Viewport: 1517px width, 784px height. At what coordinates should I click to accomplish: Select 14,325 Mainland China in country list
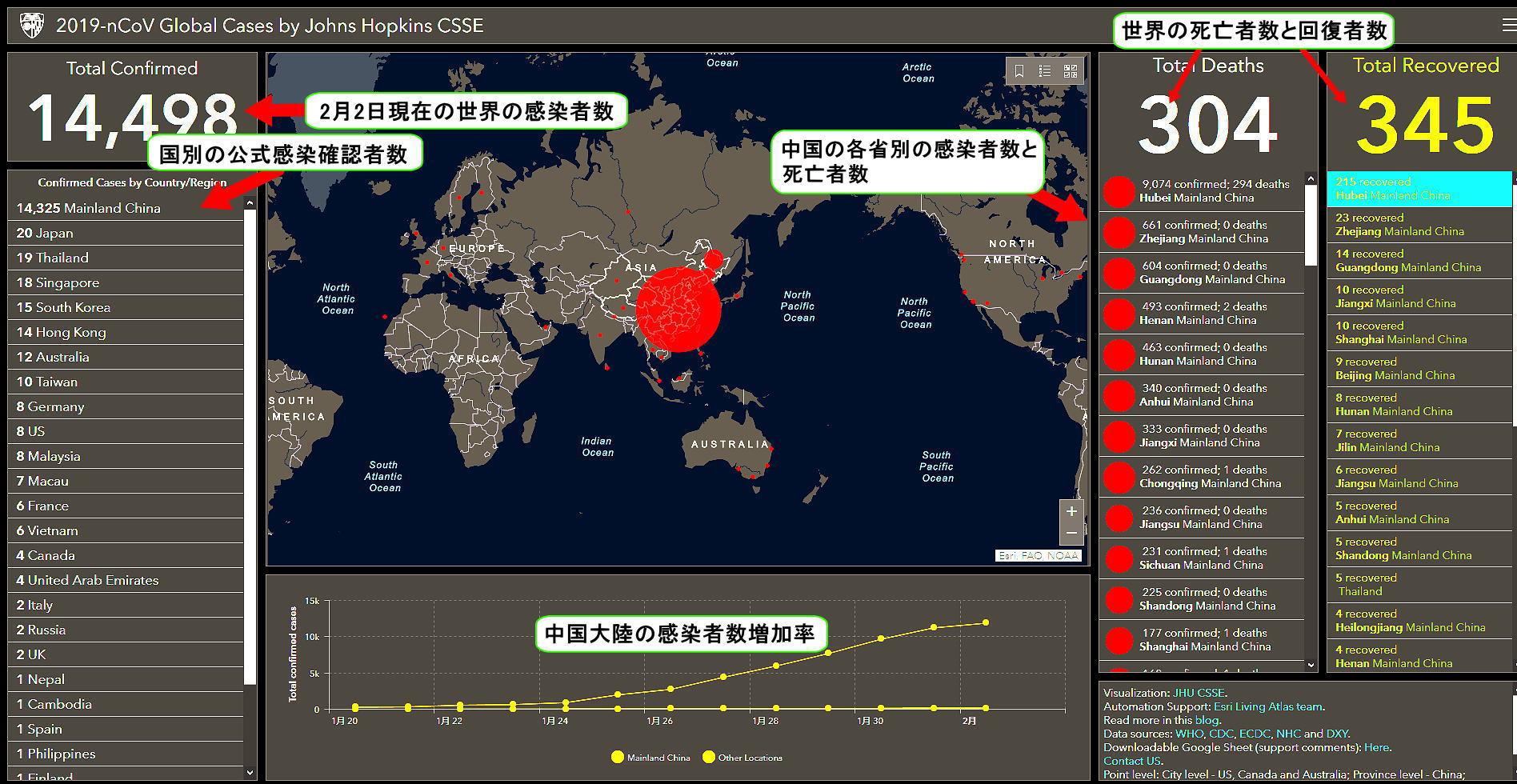point(126,208)
